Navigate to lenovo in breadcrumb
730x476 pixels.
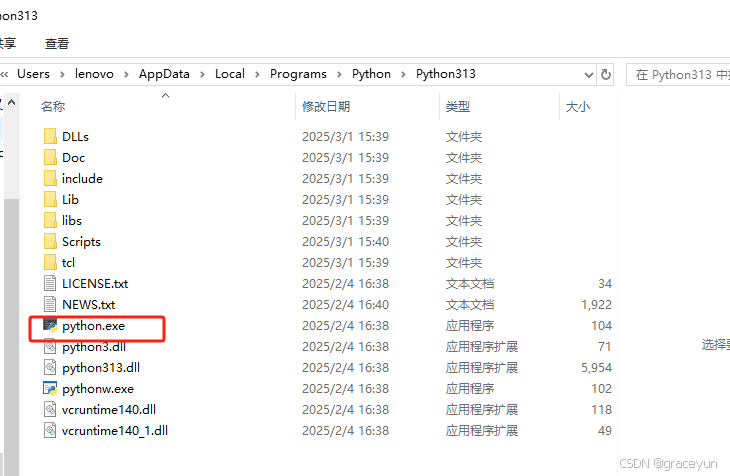94,74
